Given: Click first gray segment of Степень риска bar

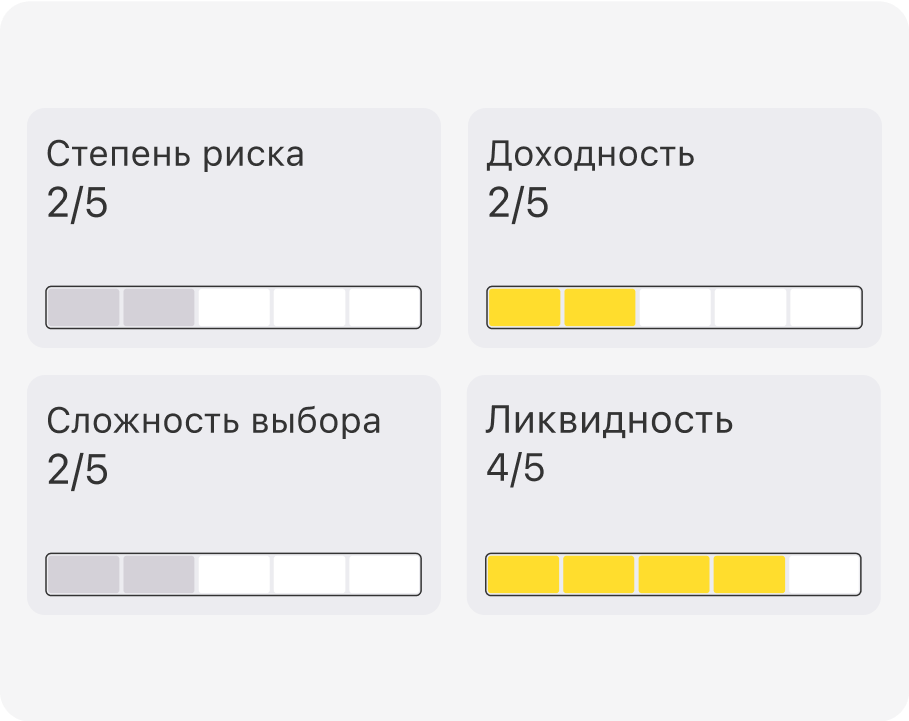Looking at the screenshot, I should (83, 307).
